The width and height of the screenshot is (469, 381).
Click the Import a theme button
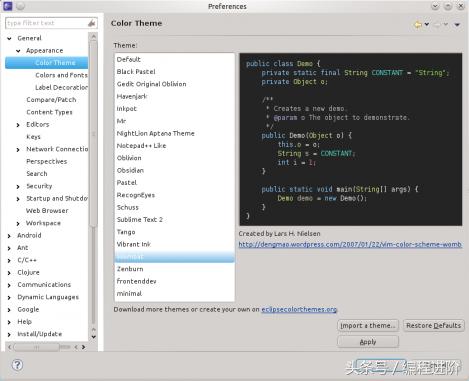point(368,325)
